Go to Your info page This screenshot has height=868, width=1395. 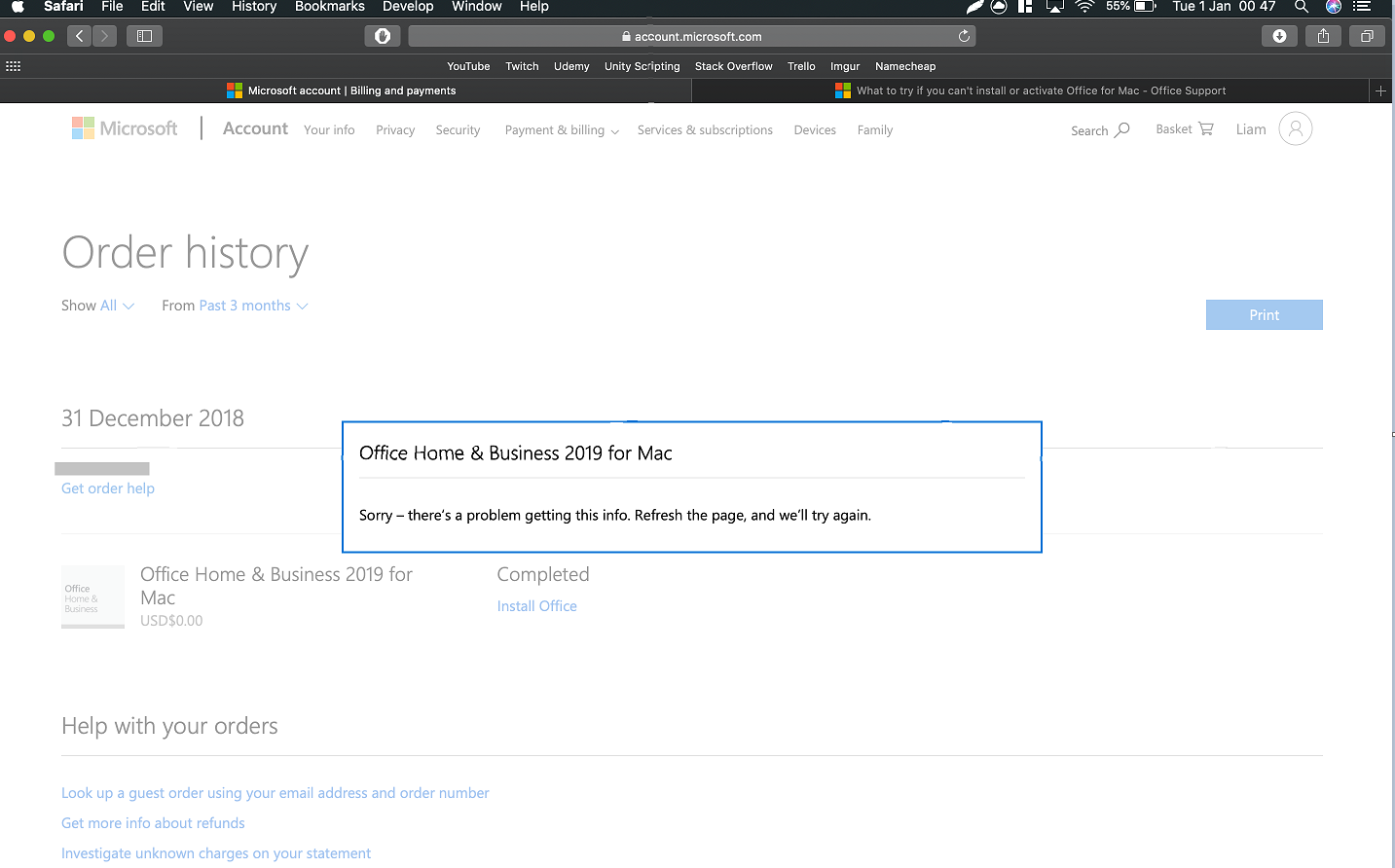[x=329, y=130]
